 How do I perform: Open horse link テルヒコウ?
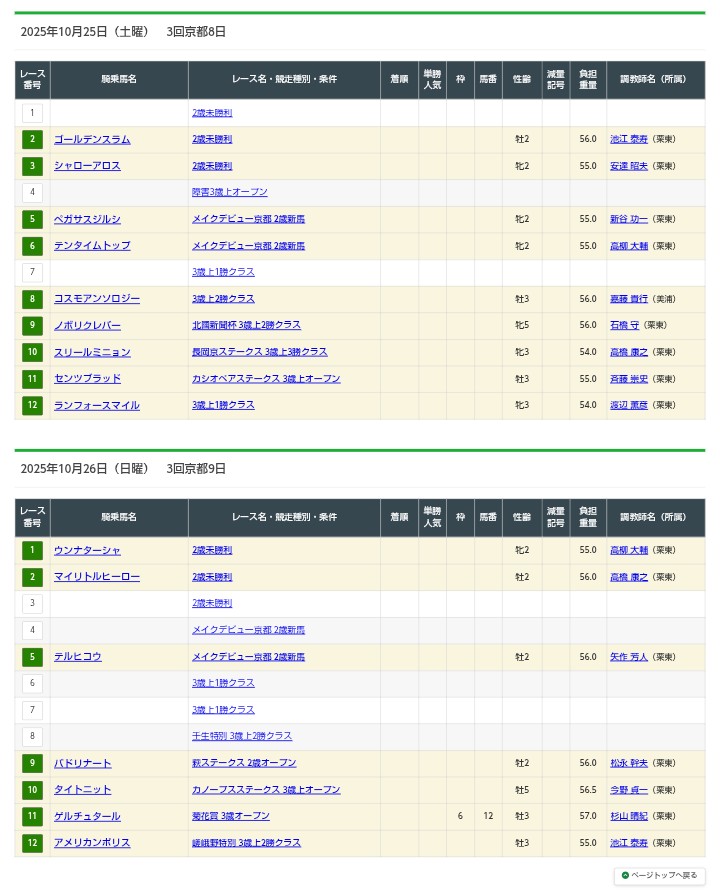tap(77, 657)
